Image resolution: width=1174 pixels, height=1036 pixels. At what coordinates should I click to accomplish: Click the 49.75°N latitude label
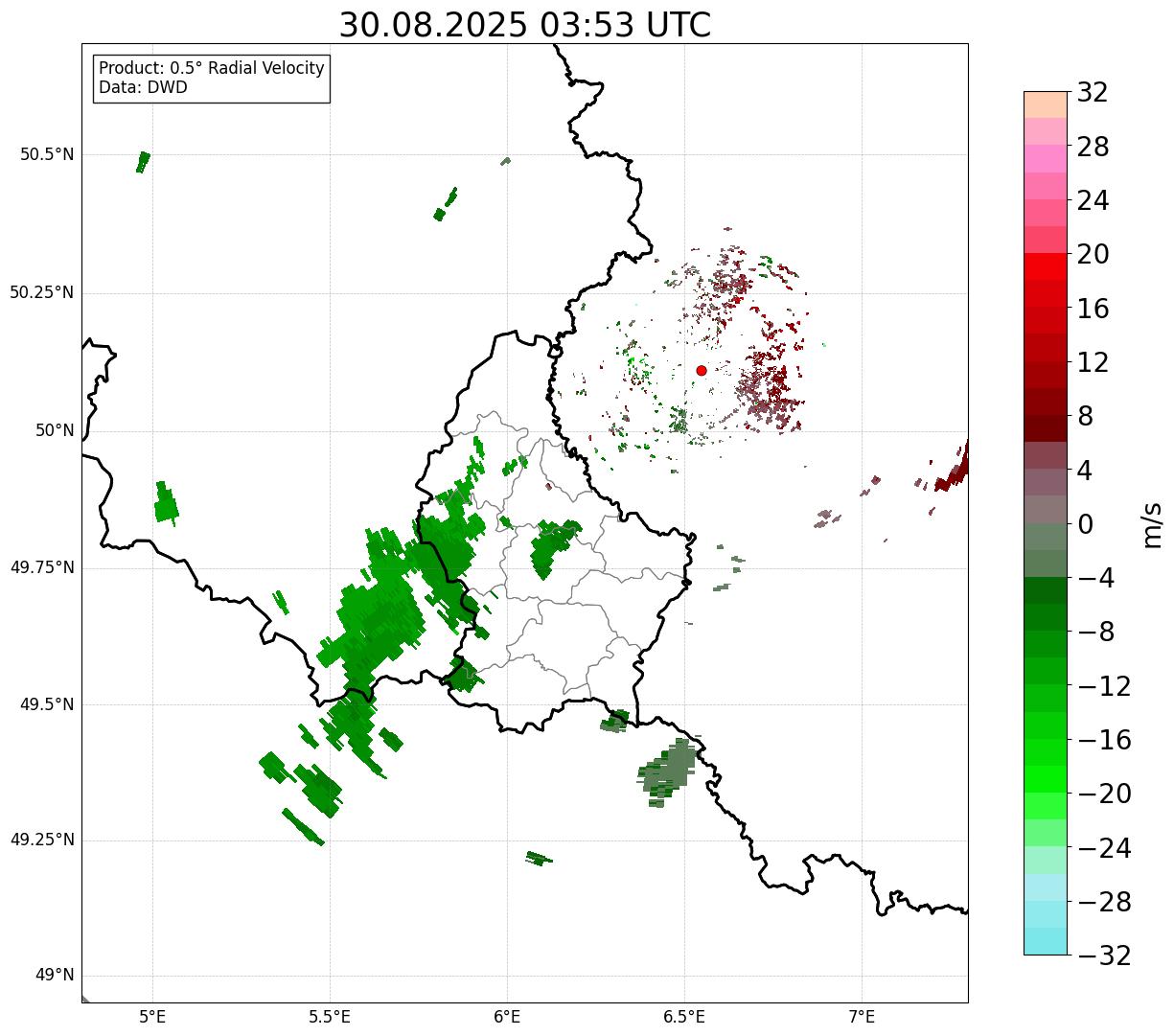click(x=42, y=567)
